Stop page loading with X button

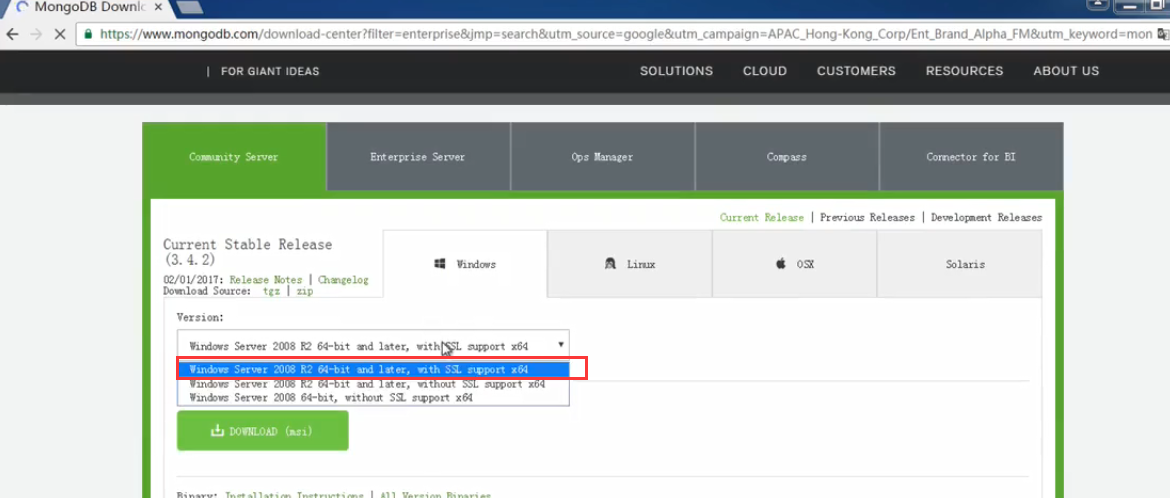pyautogui.click(x=60, y=34)
